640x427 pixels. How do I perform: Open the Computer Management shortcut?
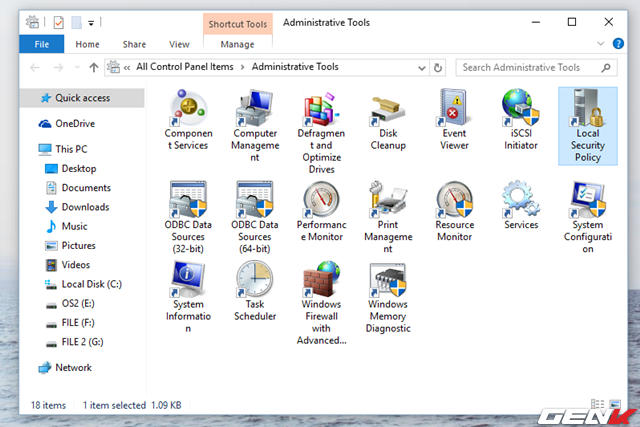255,126
